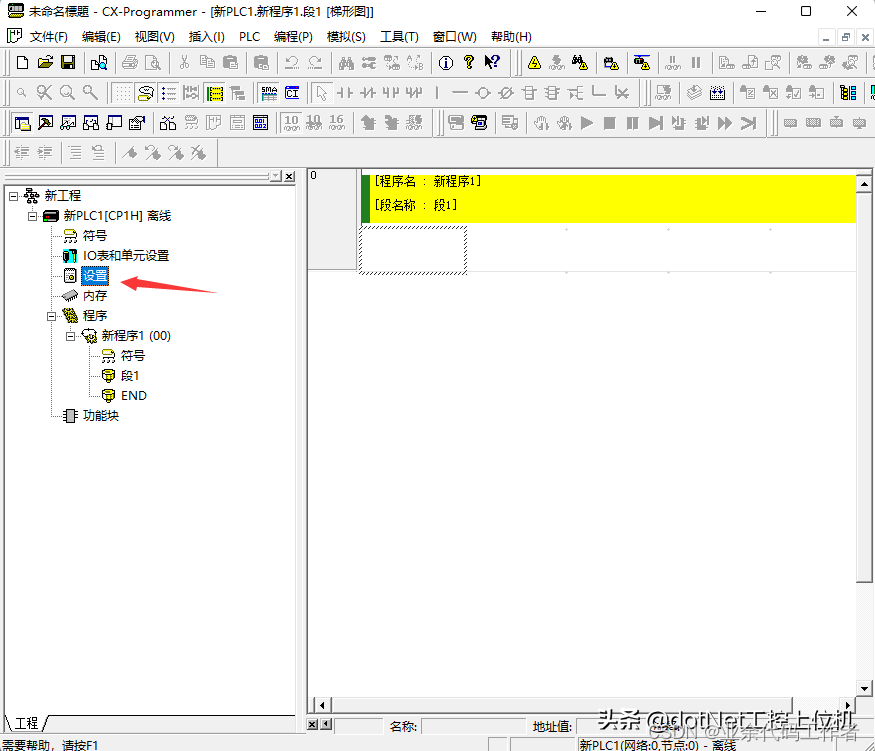Select 功能块 tree item
The image size is (875, 751).
pyautogui.click(x=100, y=416)
